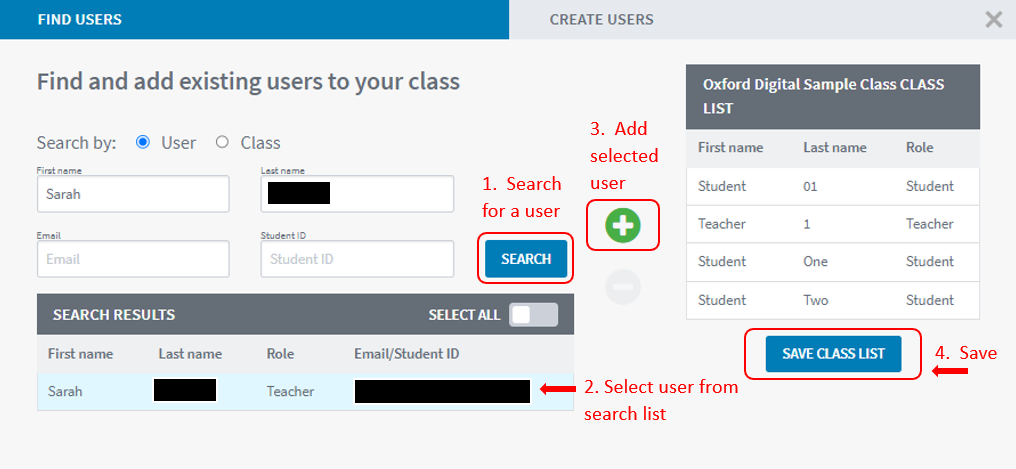Close the dialog with the X icon
The height and width of the screenshot is (469, 1016).
point(993,20)
